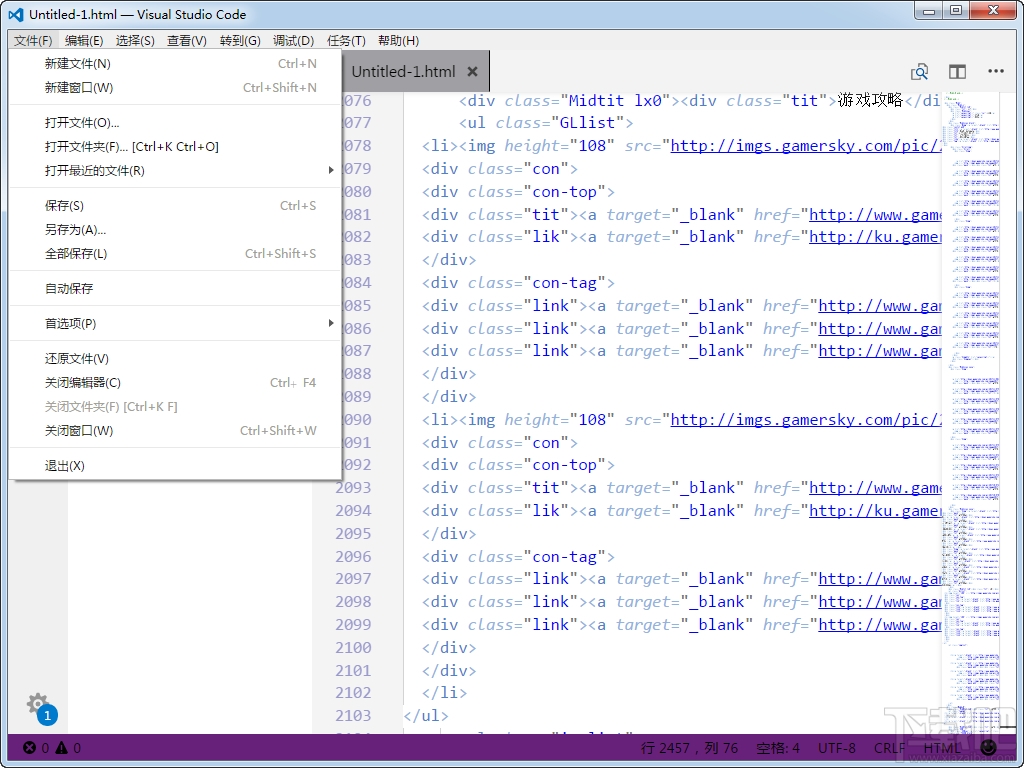The height and width of the screenshot is (768, 1024).
Task: Select the UTF-8 encoding indicator
Action: point(836,747)
